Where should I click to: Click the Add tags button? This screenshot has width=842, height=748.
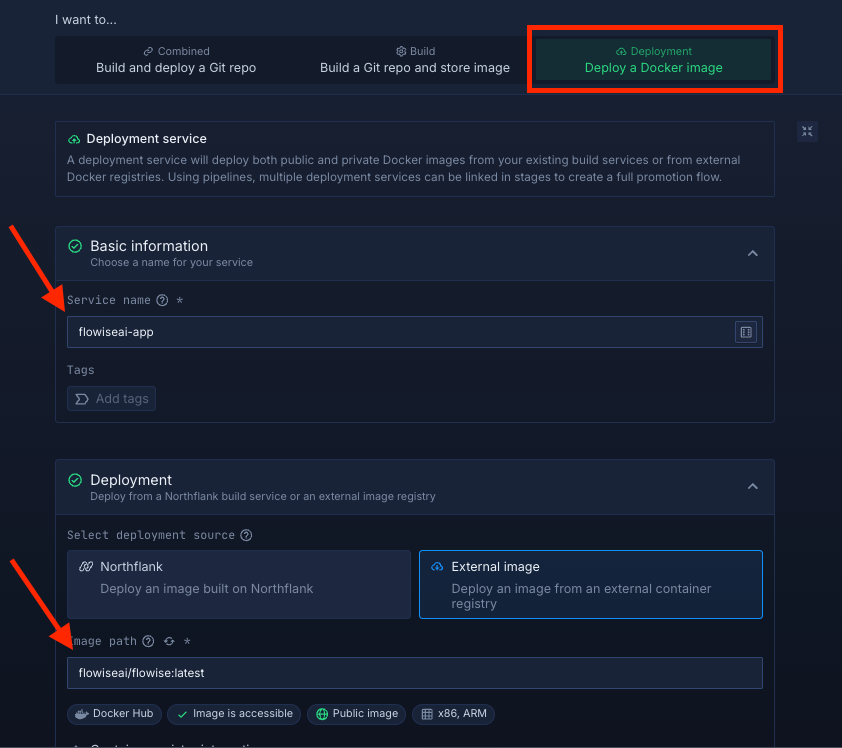pyautogui.click(x=112, y=399)
